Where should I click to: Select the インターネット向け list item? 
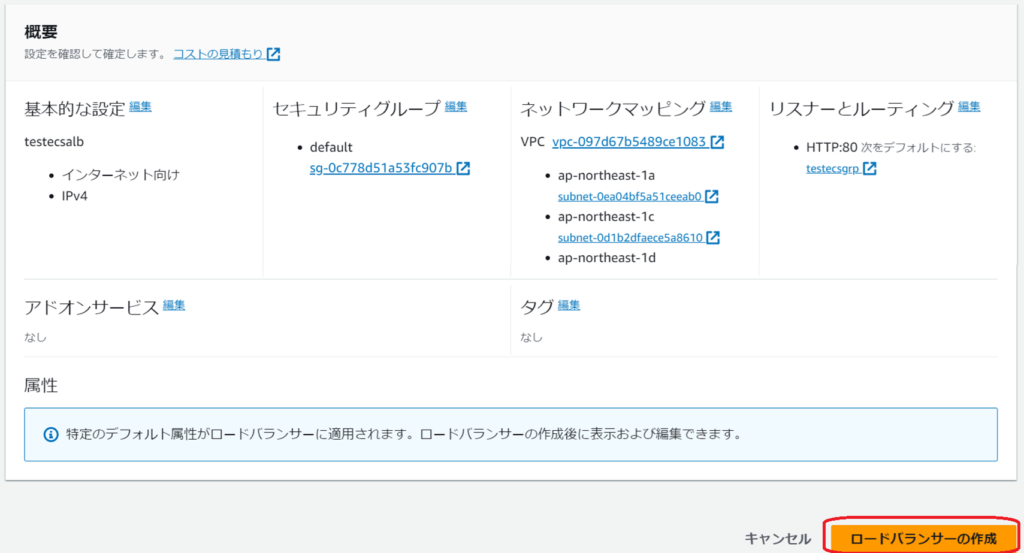tap(121, 175)
